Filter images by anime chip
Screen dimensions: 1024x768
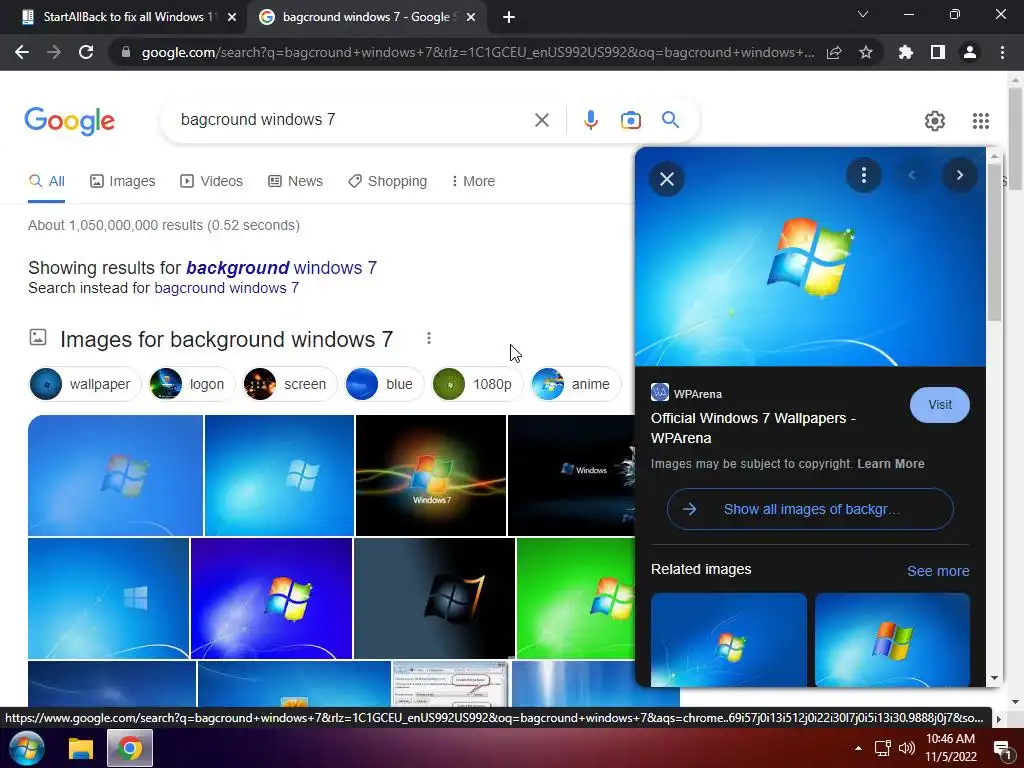(x=575, y=384)
